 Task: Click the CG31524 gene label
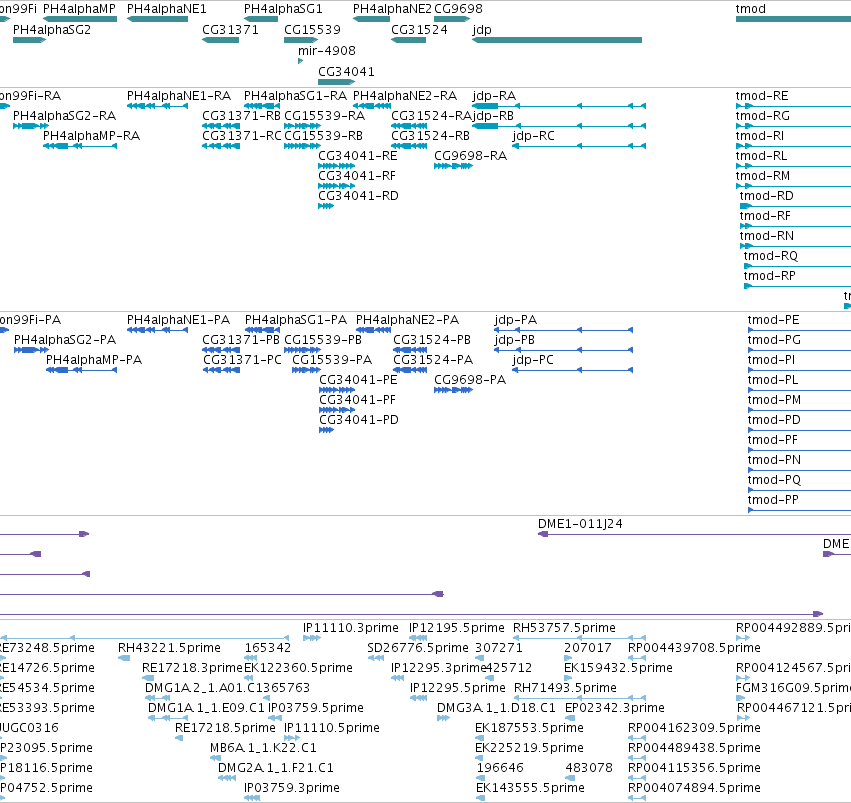(419, 30)
